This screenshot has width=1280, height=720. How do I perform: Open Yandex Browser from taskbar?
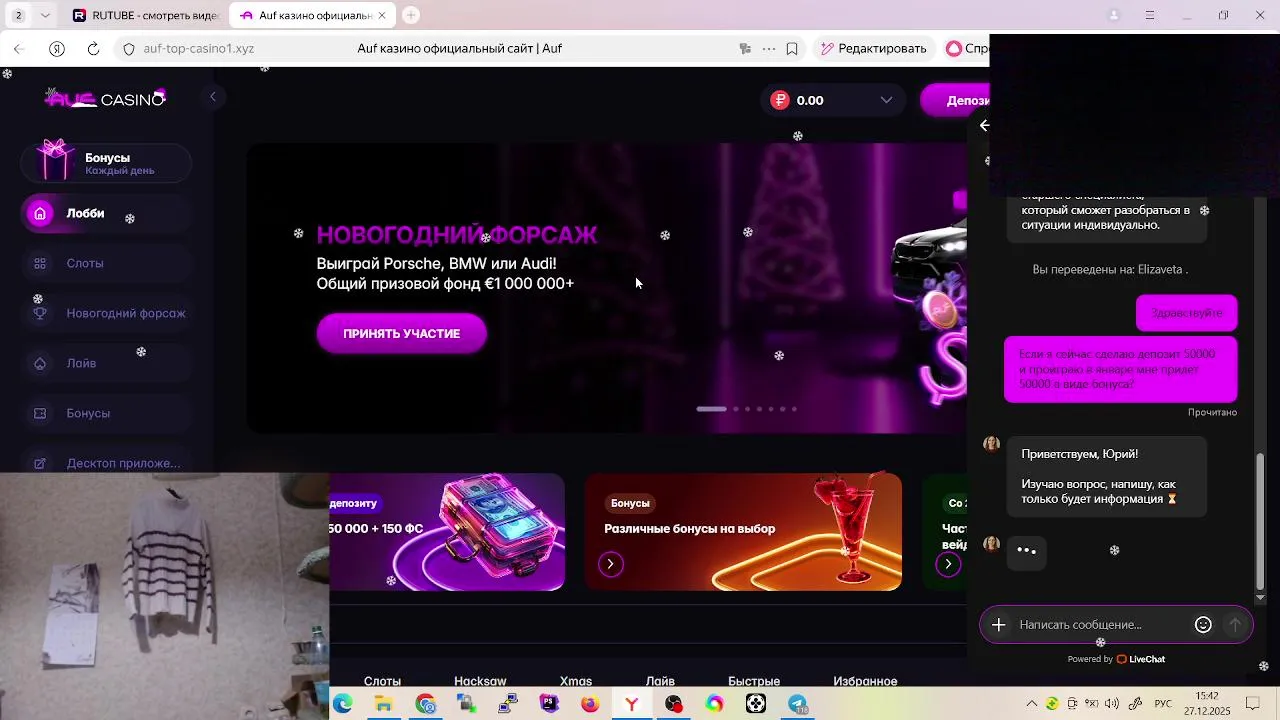632,704
